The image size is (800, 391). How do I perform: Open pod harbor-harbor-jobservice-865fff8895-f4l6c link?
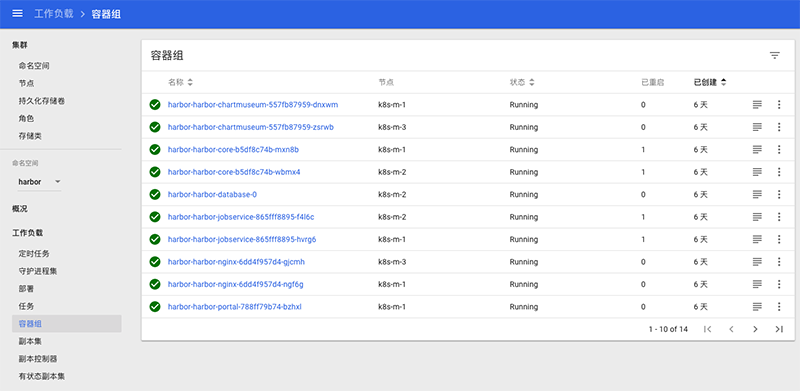point(241,217)
